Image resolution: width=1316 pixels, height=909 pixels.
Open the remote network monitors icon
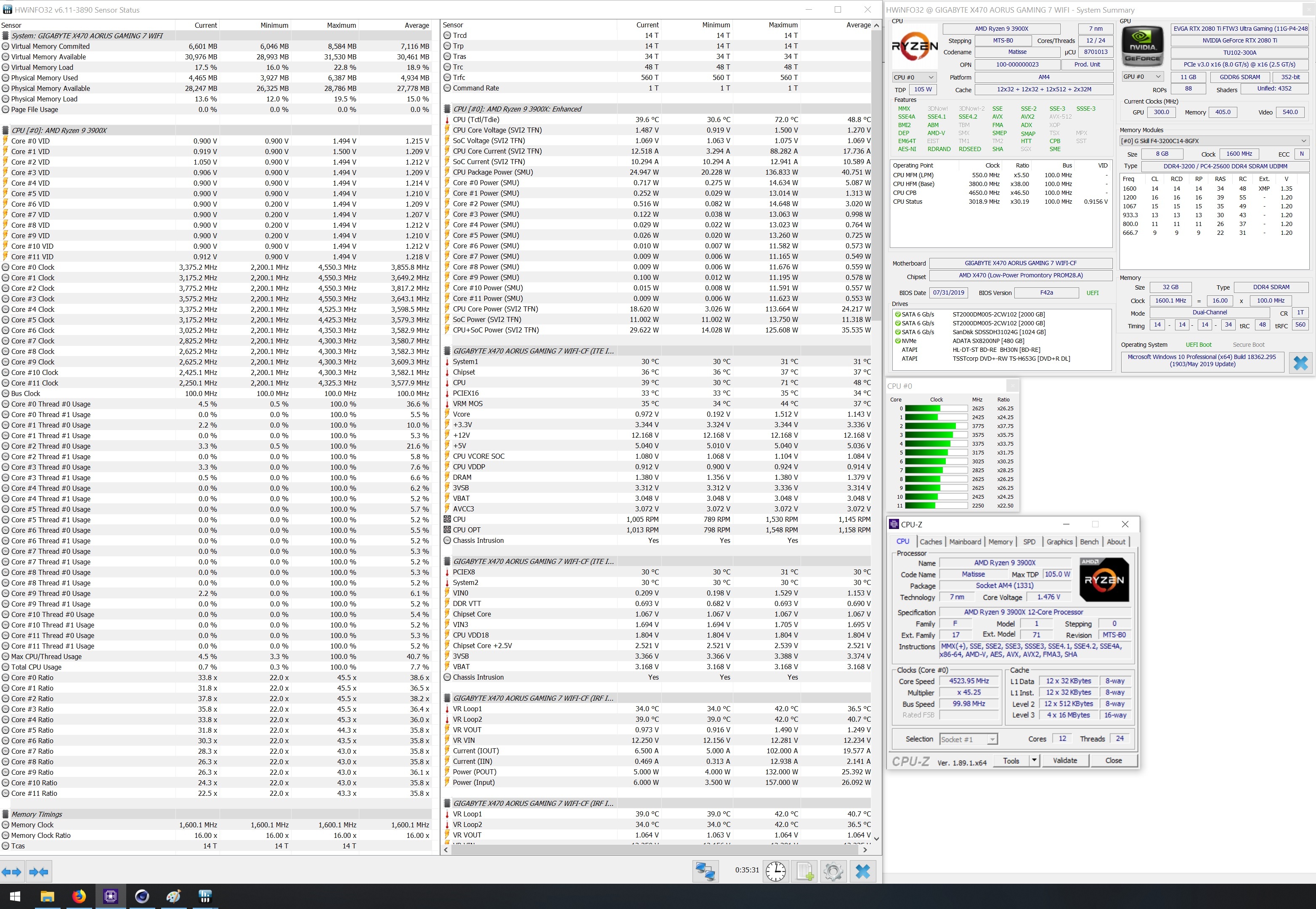[705, 871]
